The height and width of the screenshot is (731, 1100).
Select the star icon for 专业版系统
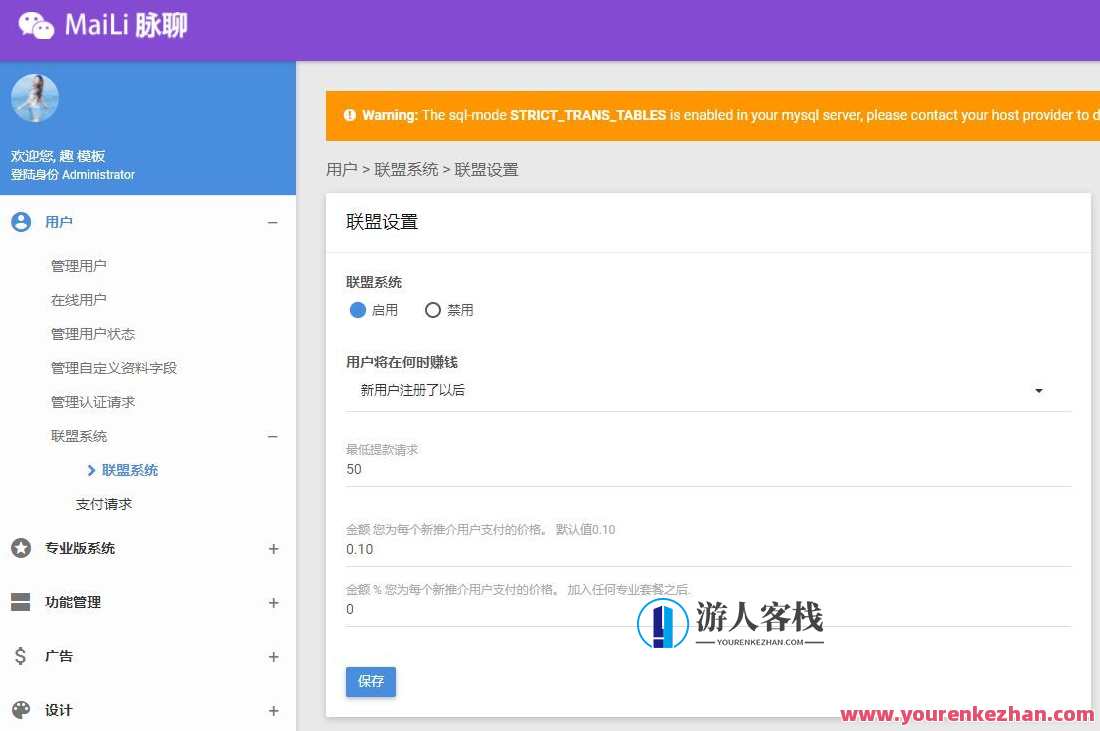(x=21, y=548)
